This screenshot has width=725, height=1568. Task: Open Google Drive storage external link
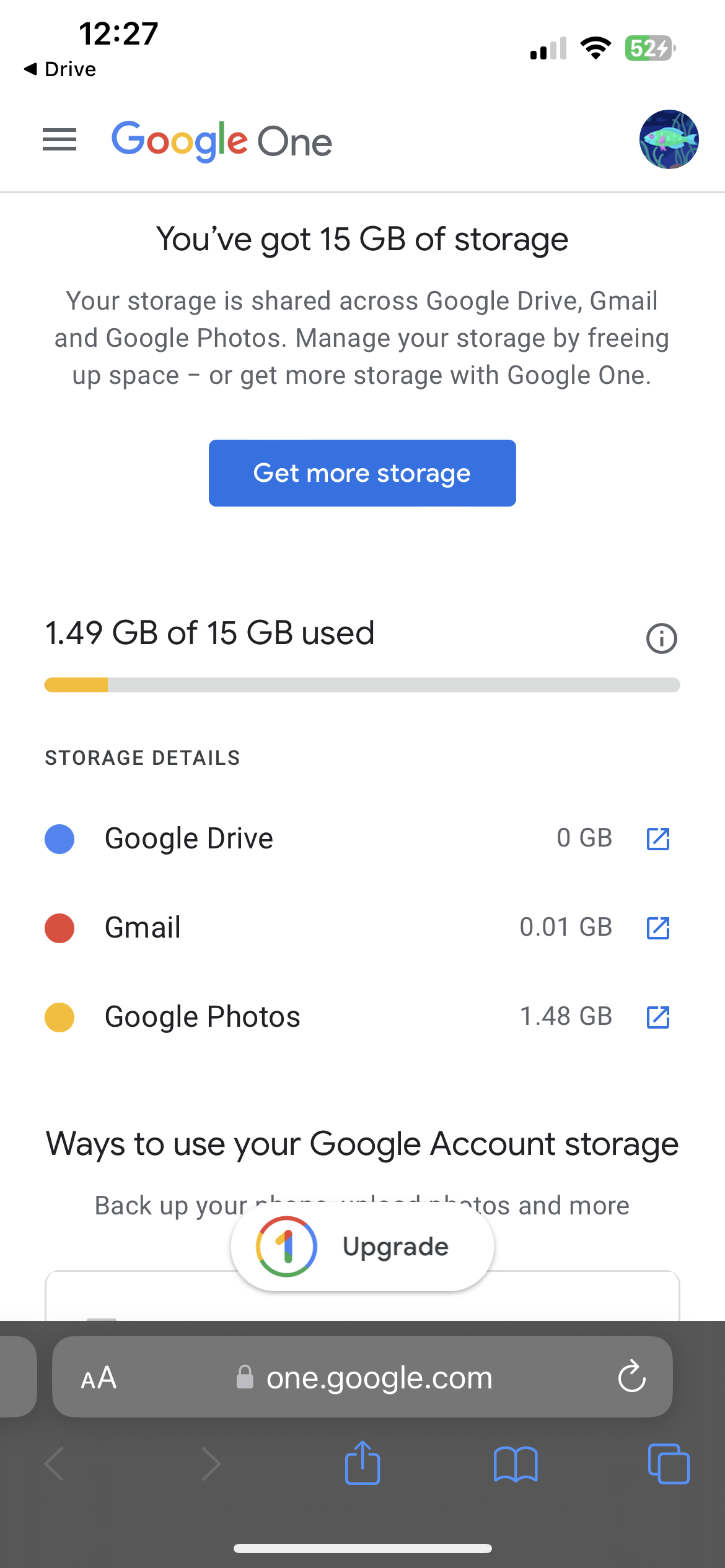click(657, 839)
